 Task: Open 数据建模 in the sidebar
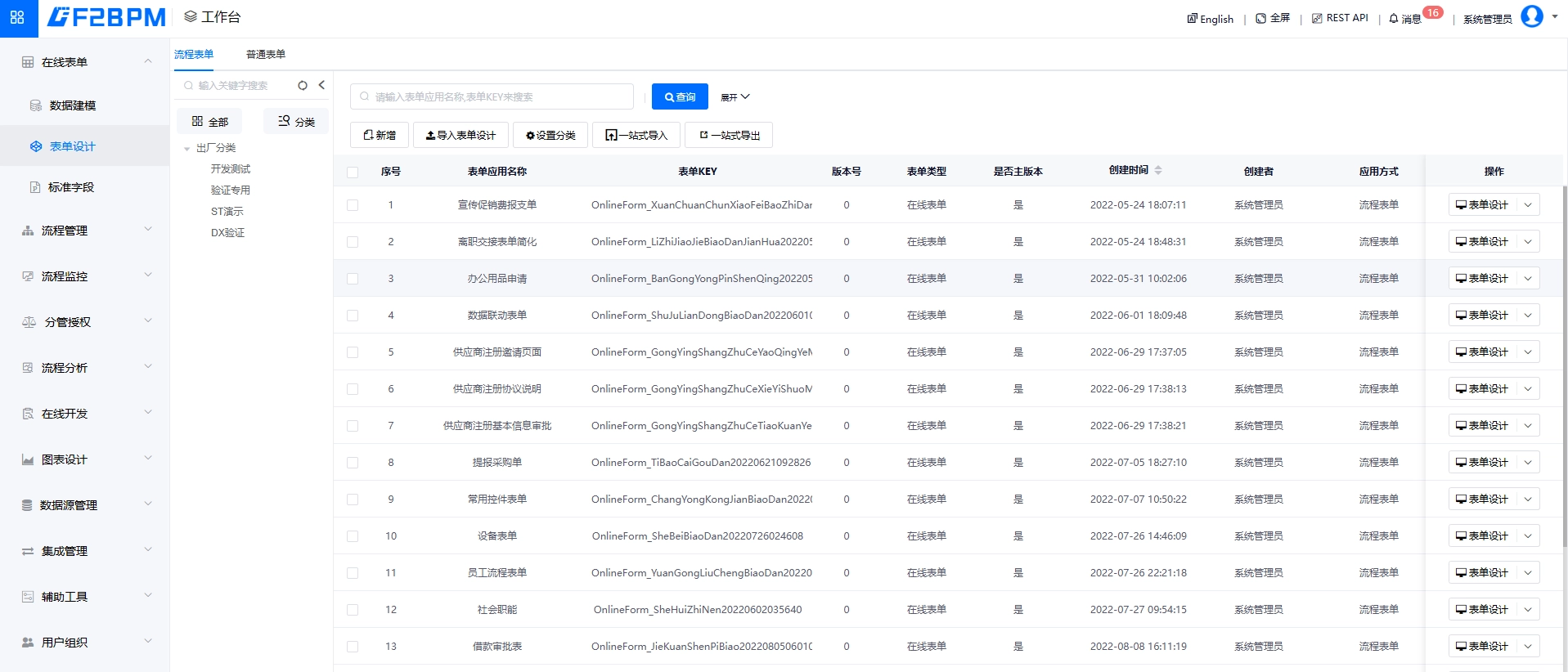tap(85, 105)
